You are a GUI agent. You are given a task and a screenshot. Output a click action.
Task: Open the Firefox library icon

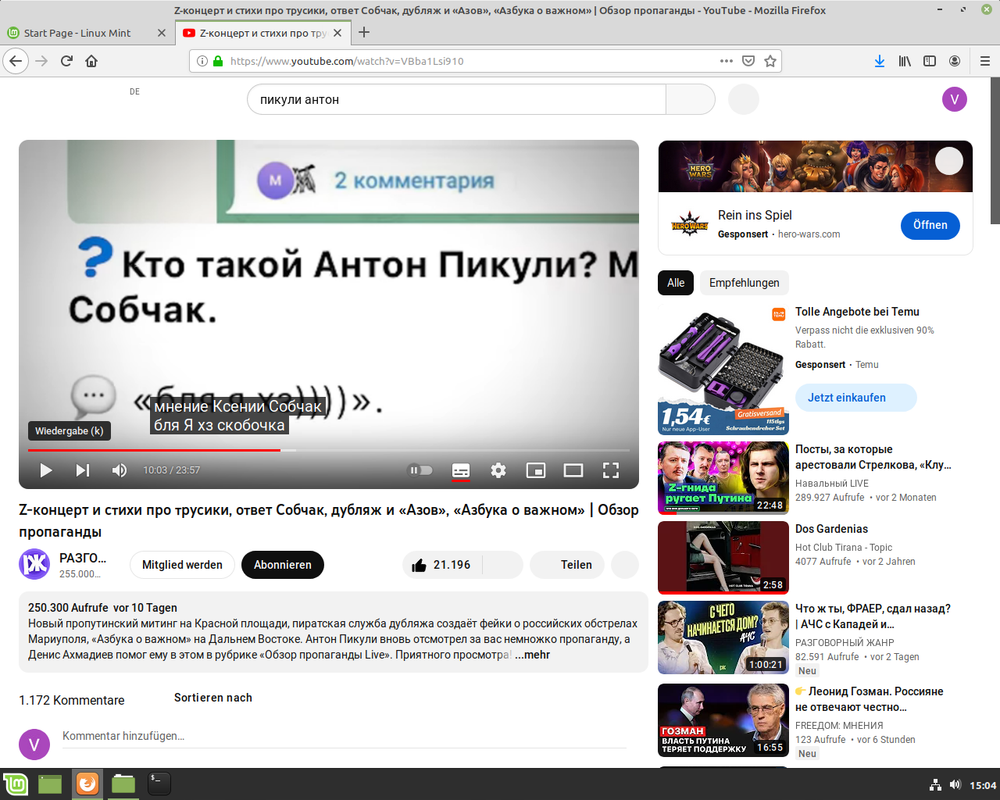tap(904, 61)
